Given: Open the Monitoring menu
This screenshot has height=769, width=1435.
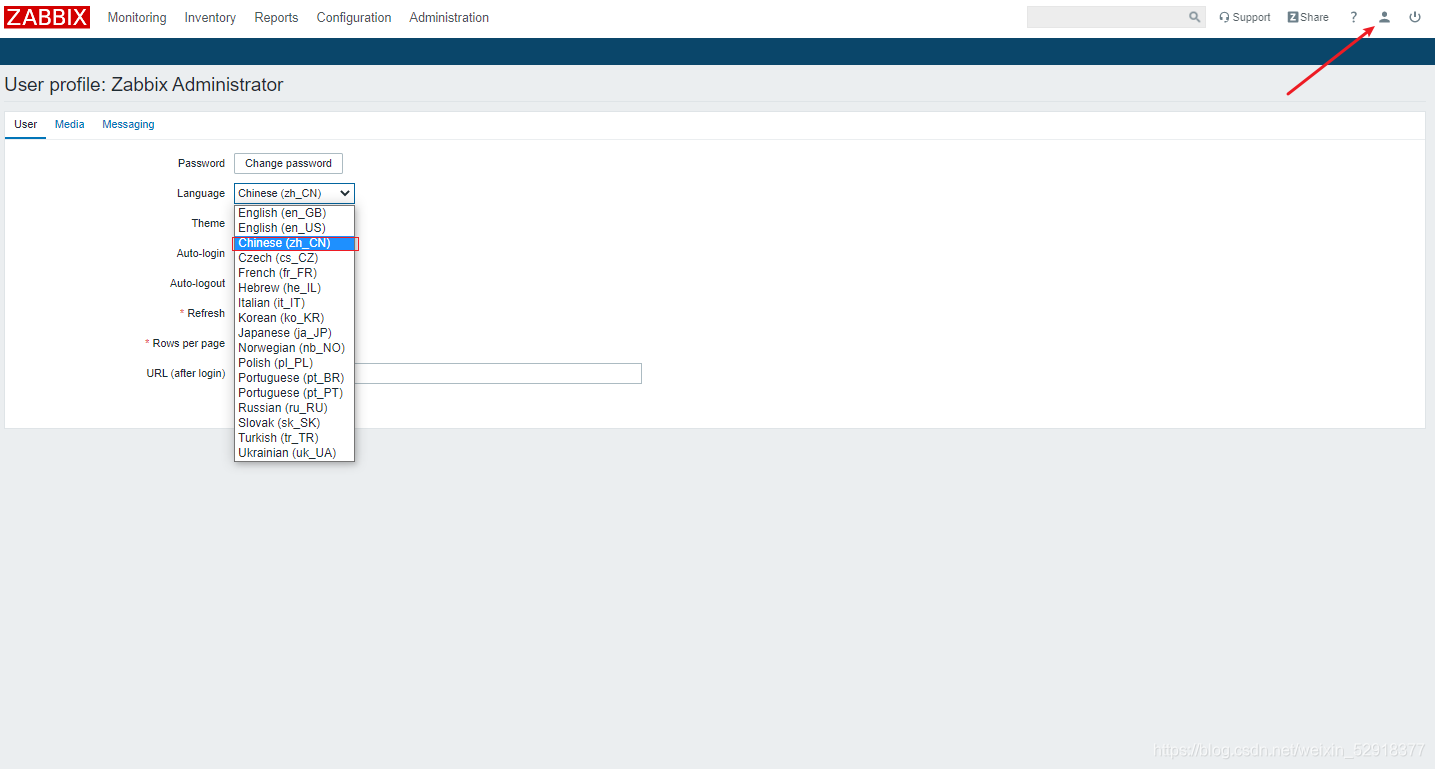Looking at the screenshot, I should (137, 17).
